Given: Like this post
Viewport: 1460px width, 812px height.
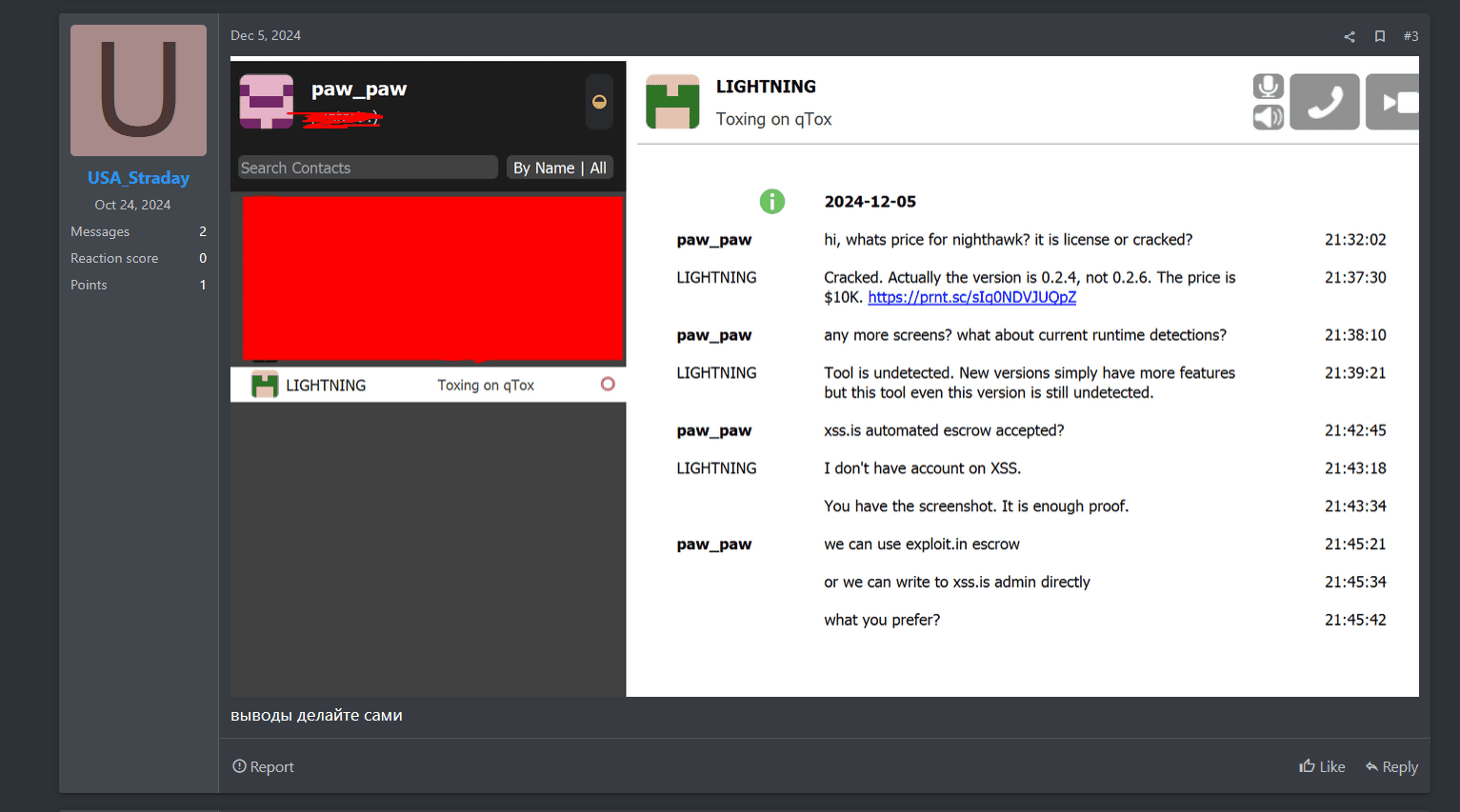Looking at the screenshot, I should point(1322,766).
